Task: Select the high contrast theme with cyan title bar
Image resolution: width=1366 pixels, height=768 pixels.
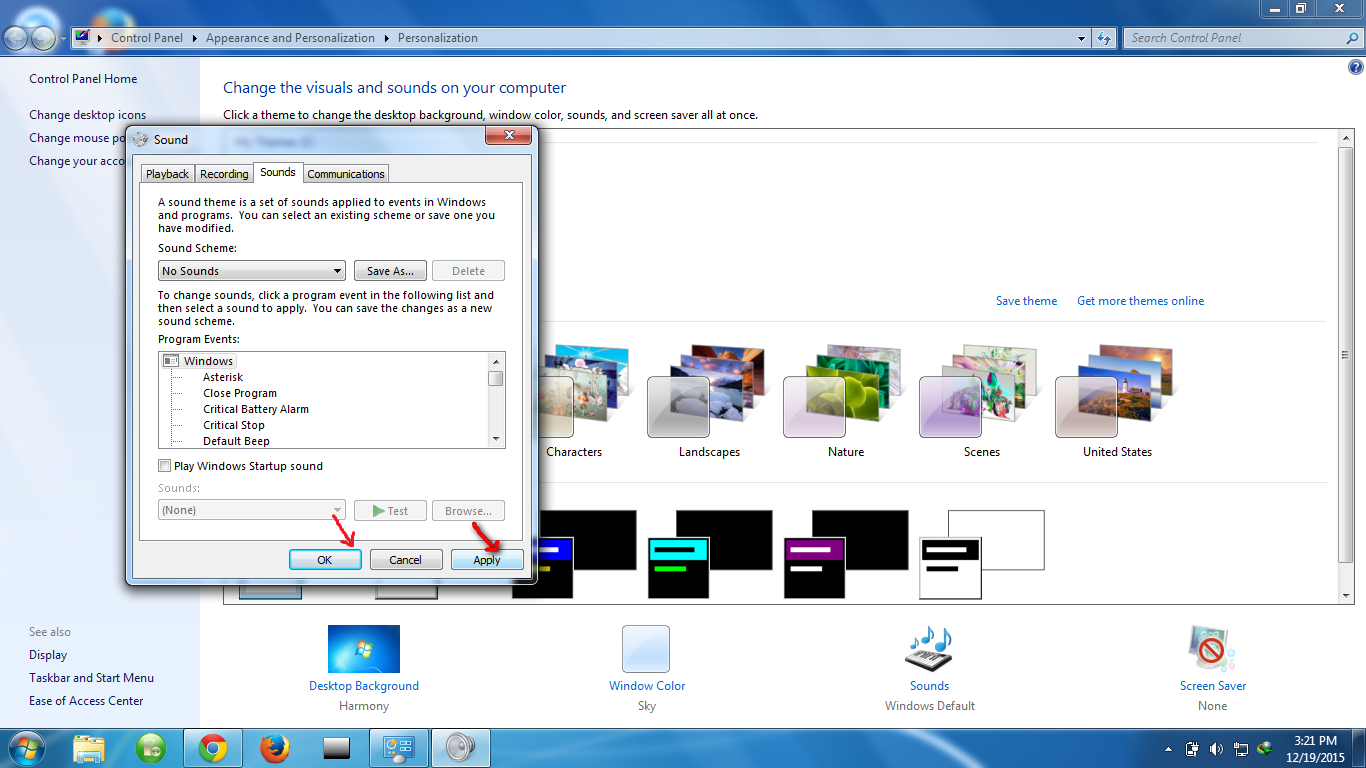Action: 709,554
